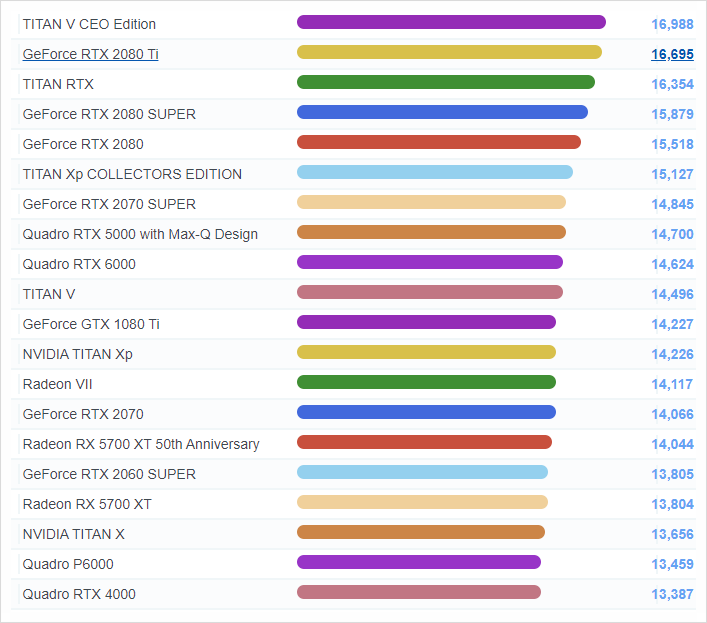Click the 13,656 score value

click(672, 534)
